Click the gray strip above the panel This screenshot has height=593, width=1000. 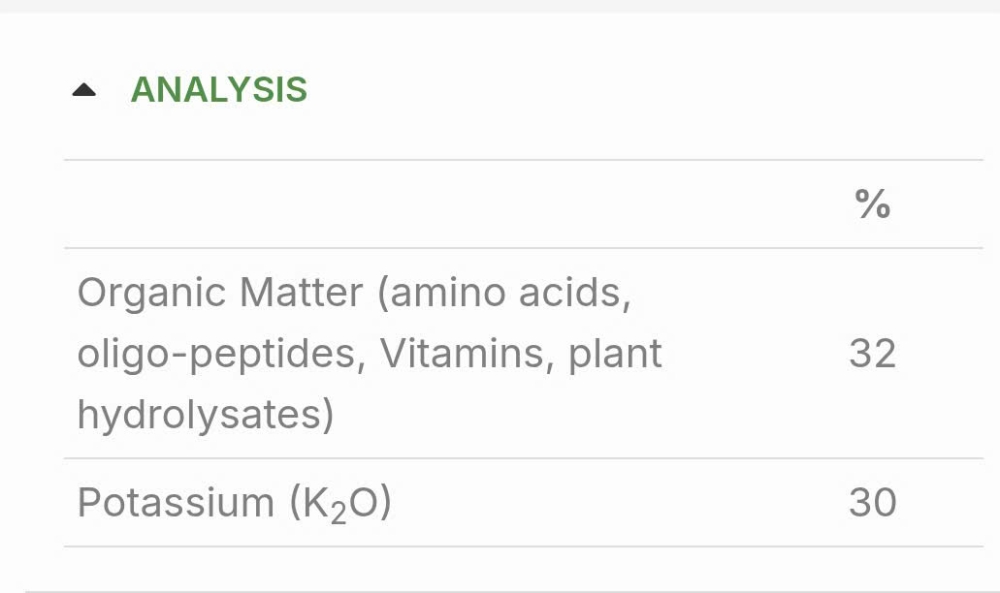(x=500, y=6)
